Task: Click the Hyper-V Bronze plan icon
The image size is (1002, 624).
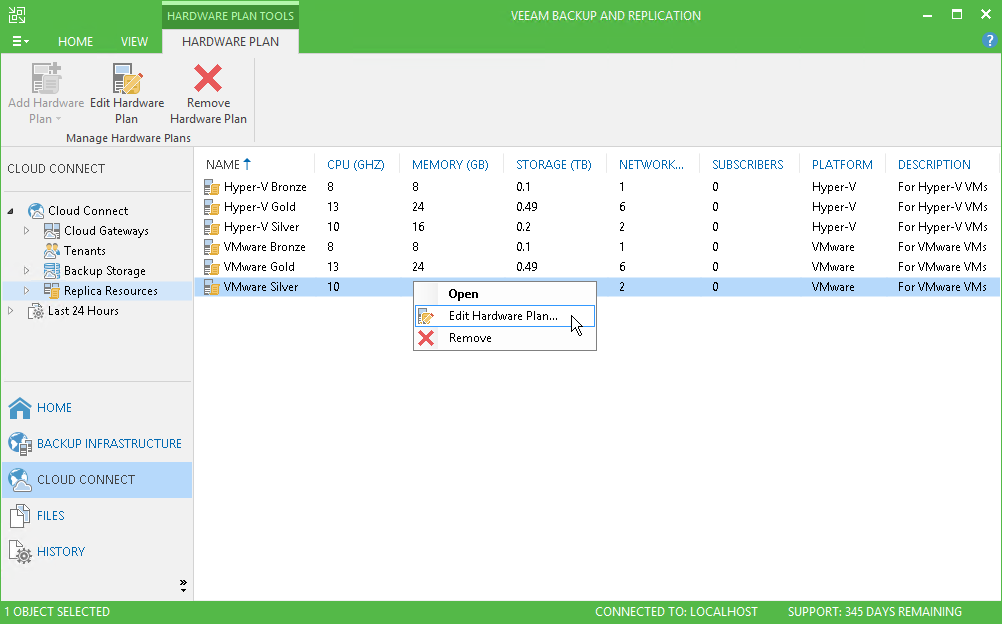Action: pyautogui.click(x=212, y=187)
